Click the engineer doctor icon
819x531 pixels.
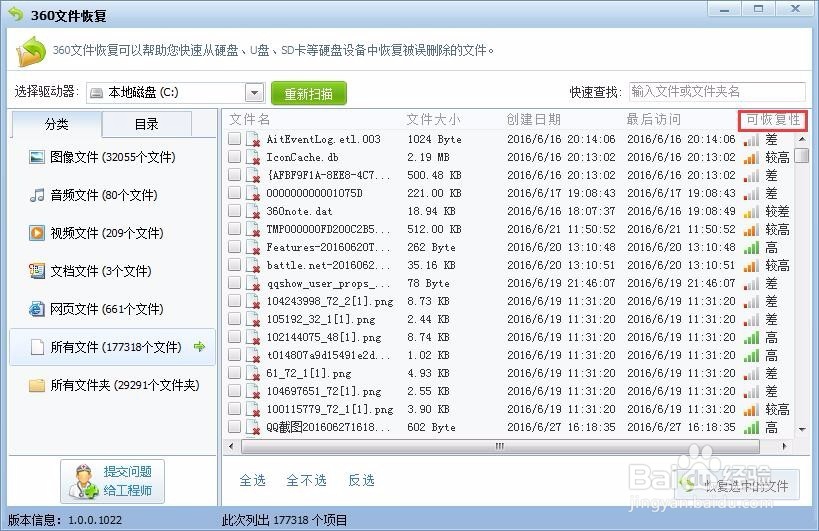click(83, 481)
